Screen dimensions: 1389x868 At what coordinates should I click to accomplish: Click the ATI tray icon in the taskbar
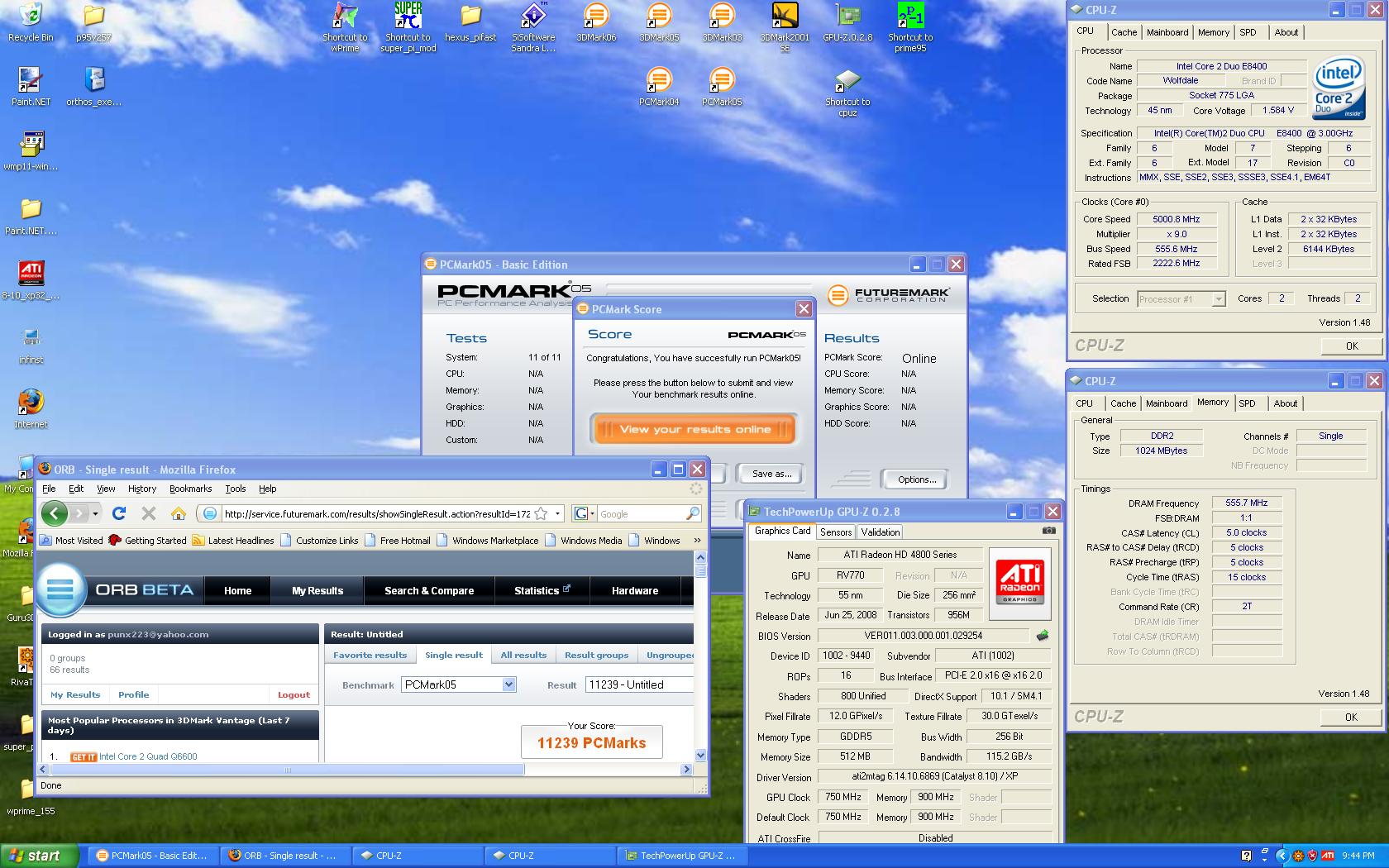1328,856
